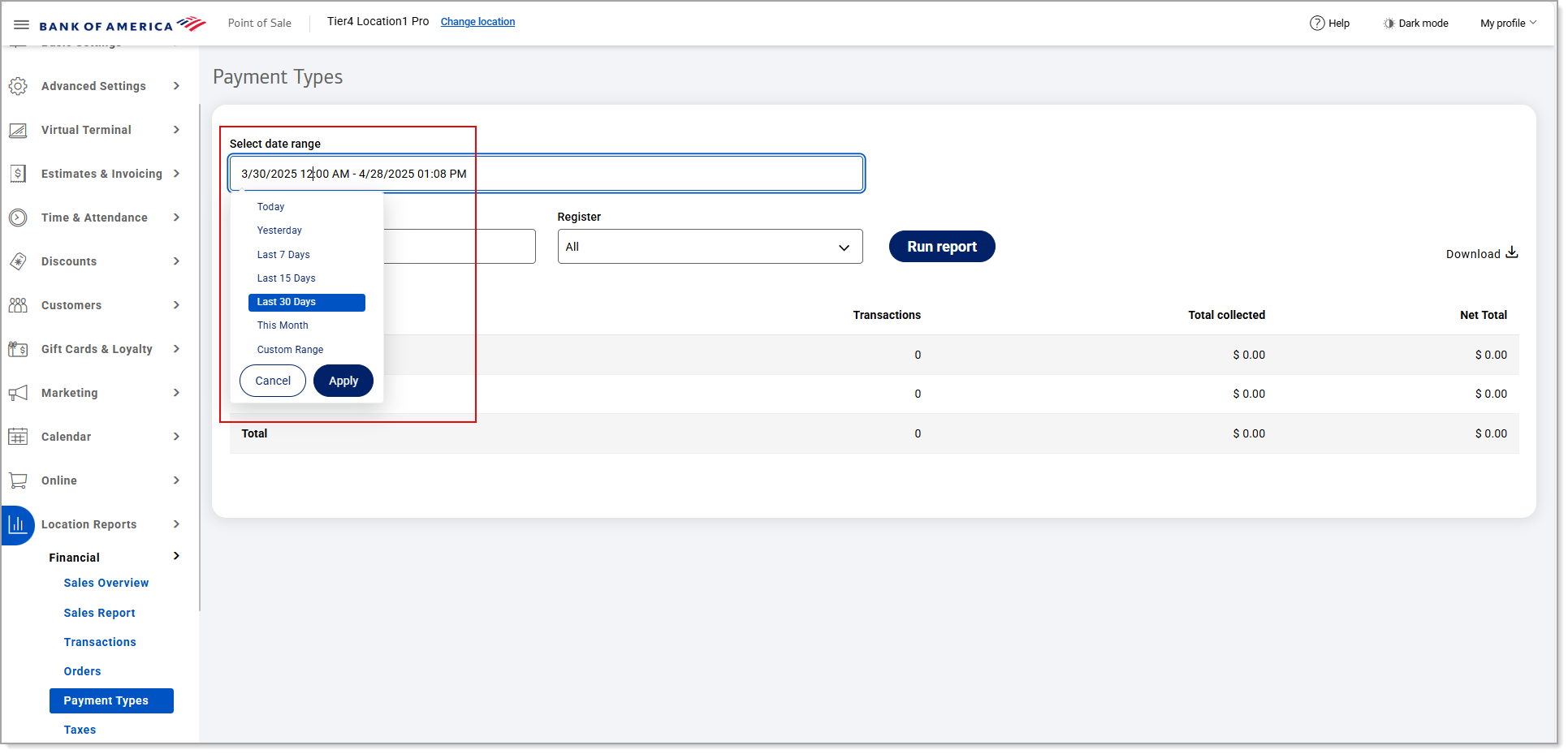Open the Marketing menu label
The width and height of the screenshot is (1568, 754).
pyautogui.click(x=70, y=393)
